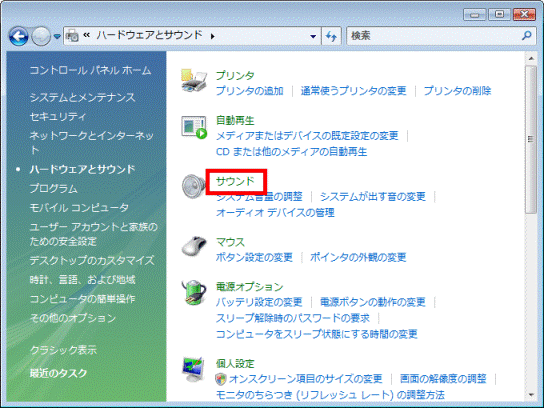Select デスクトップのカスタマイズ in sidebar
544x408 pixels.
[x=92, y=261]
